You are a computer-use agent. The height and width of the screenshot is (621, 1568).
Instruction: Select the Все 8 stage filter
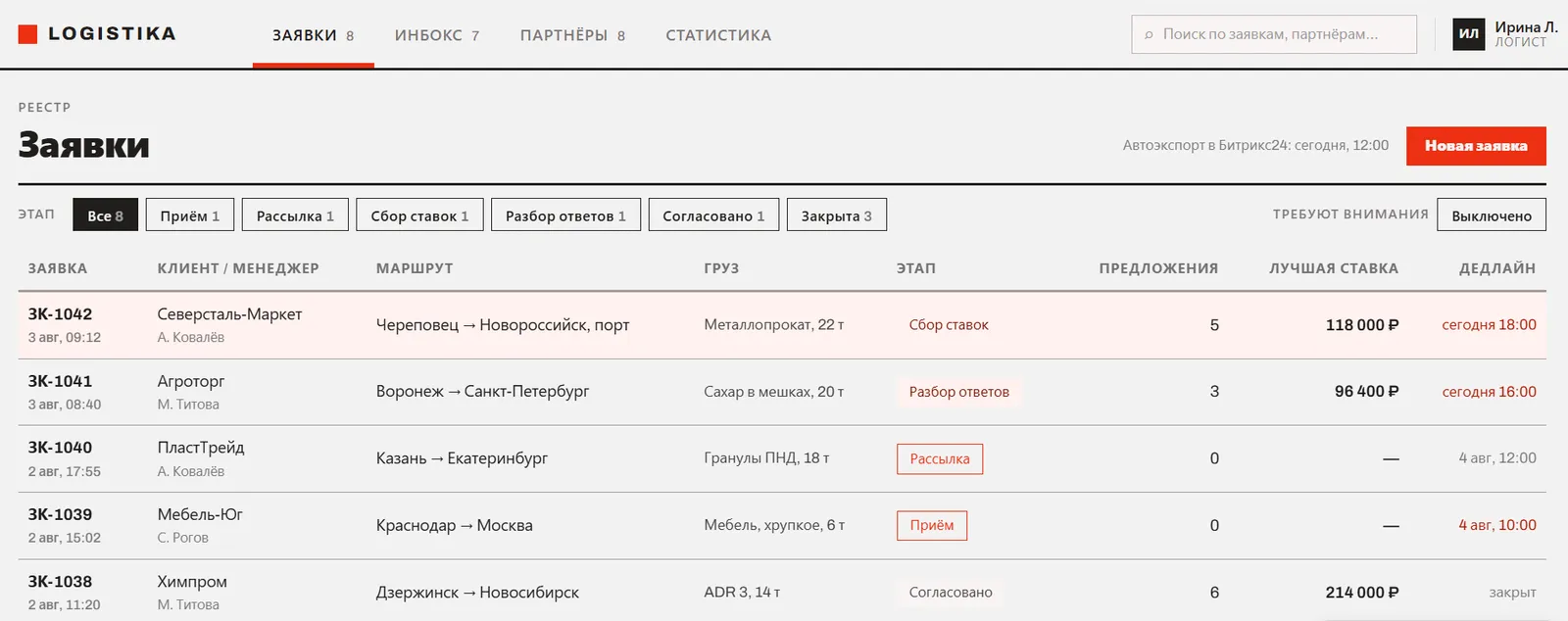(105, 215)
